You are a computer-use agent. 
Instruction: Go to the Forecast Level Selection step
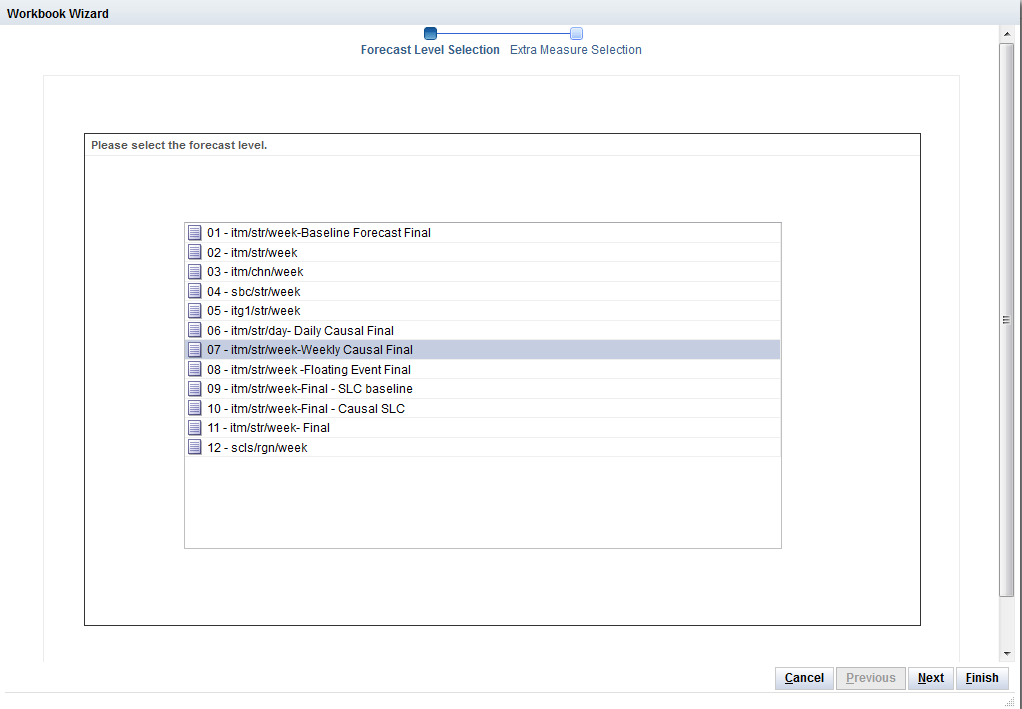pyautogui.click(x=430, y=50)
